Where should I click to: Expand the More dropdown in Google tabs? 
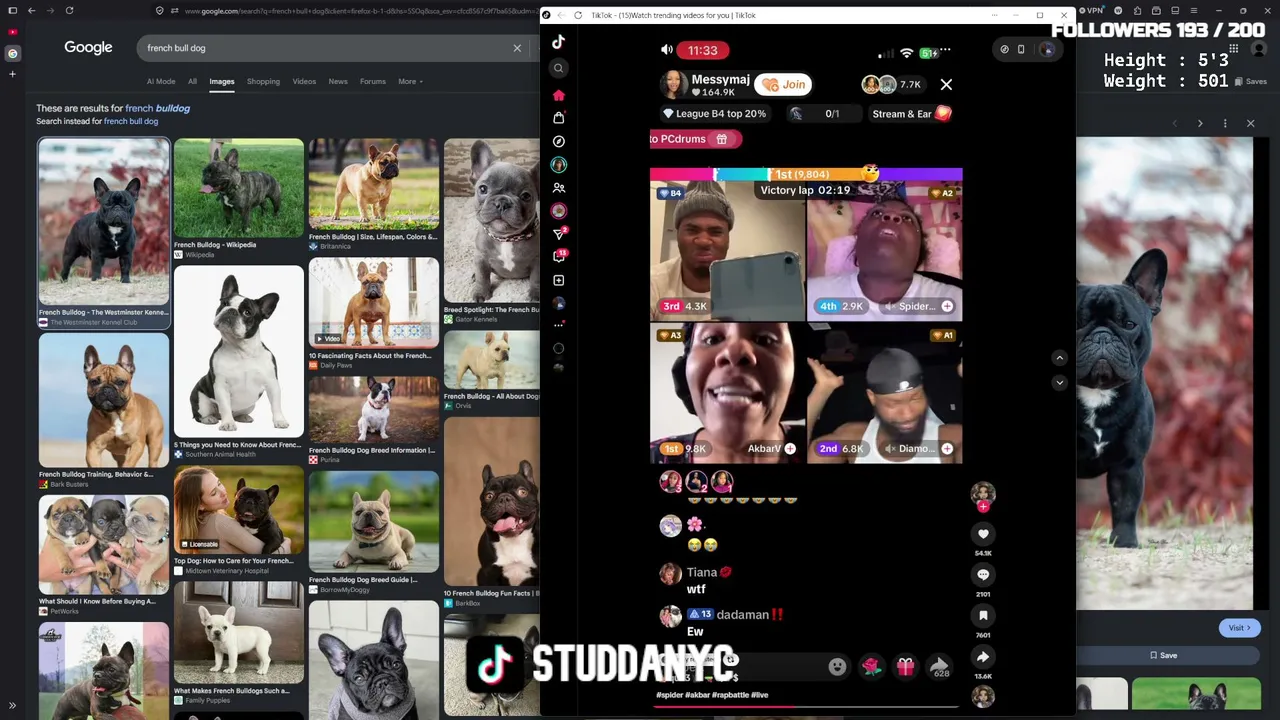[x=410, y=82]
